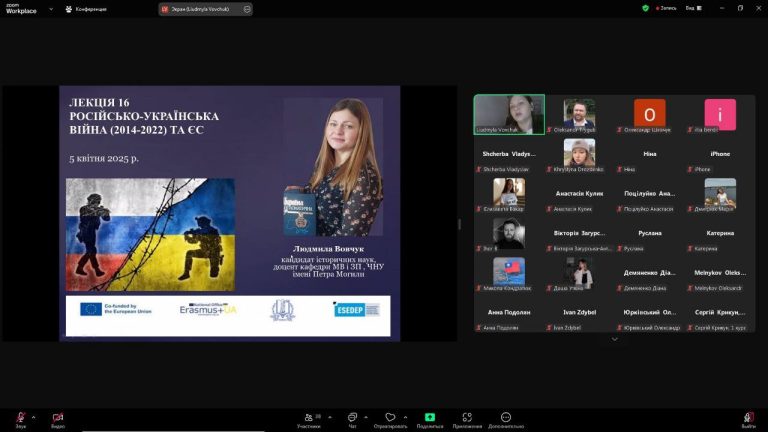This screenshot has height=432, width=768.
Task: Select Ludmyla Vovchuk's video thumbnail
Action: tap(509, 114)
